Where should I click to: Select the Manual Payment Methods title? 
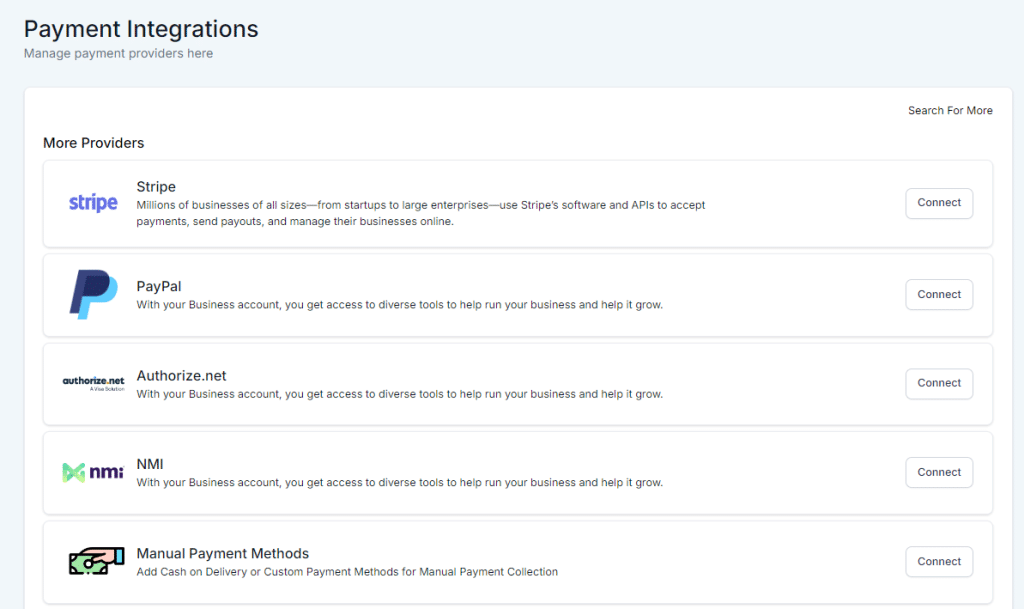click(223, 554)
